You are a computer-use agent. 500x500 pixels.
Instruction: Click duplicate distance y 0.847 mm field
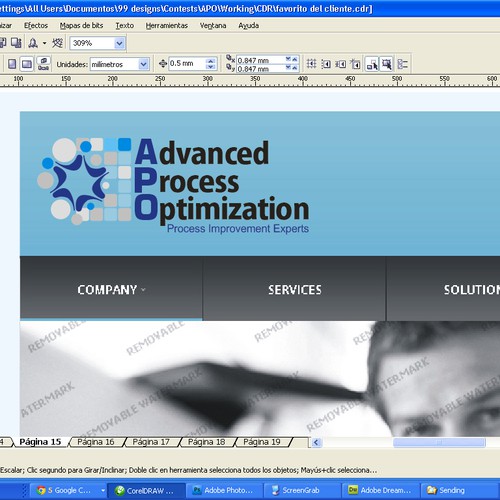(x=260, y=69)
